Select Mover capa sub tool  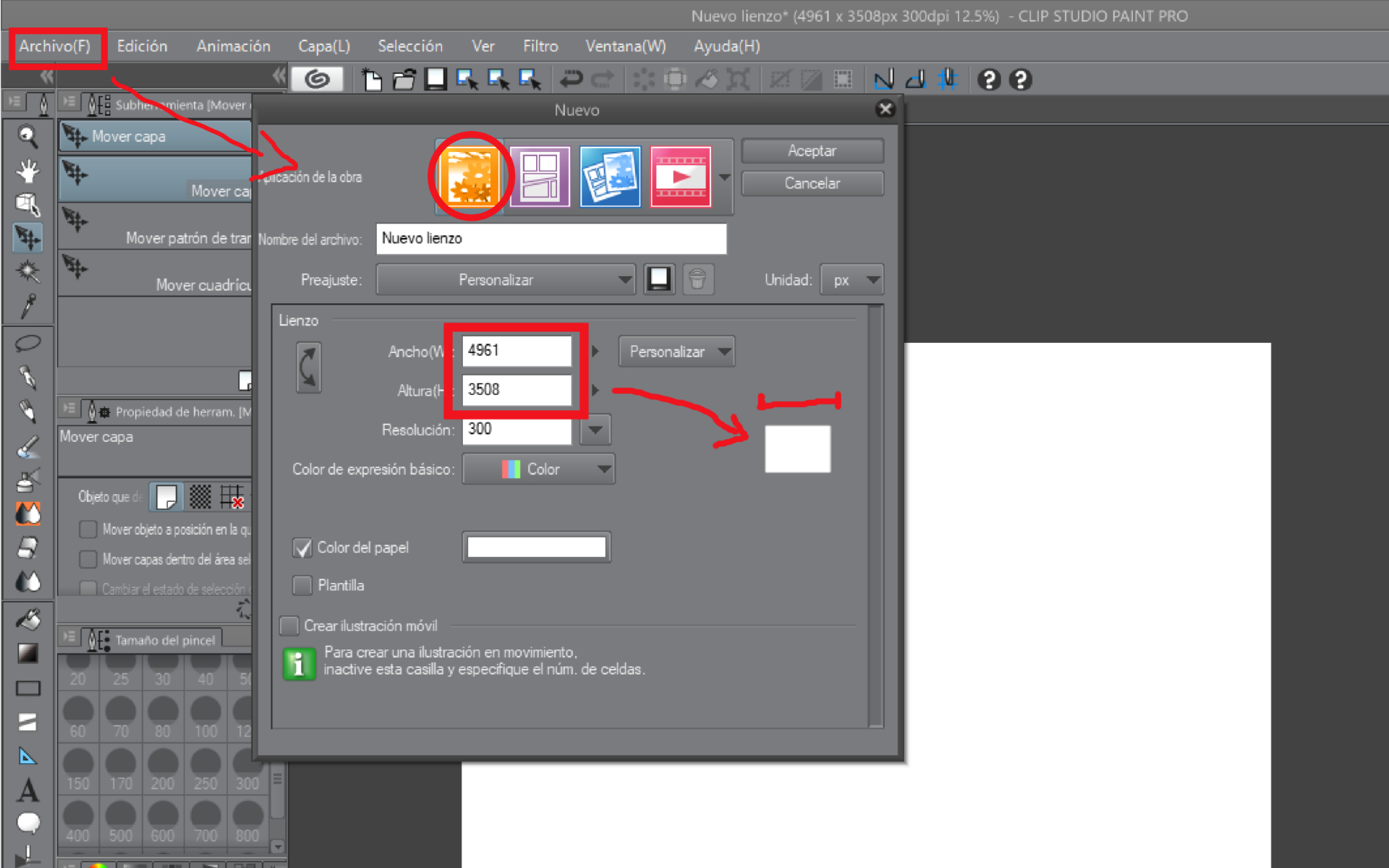[155, 136]
